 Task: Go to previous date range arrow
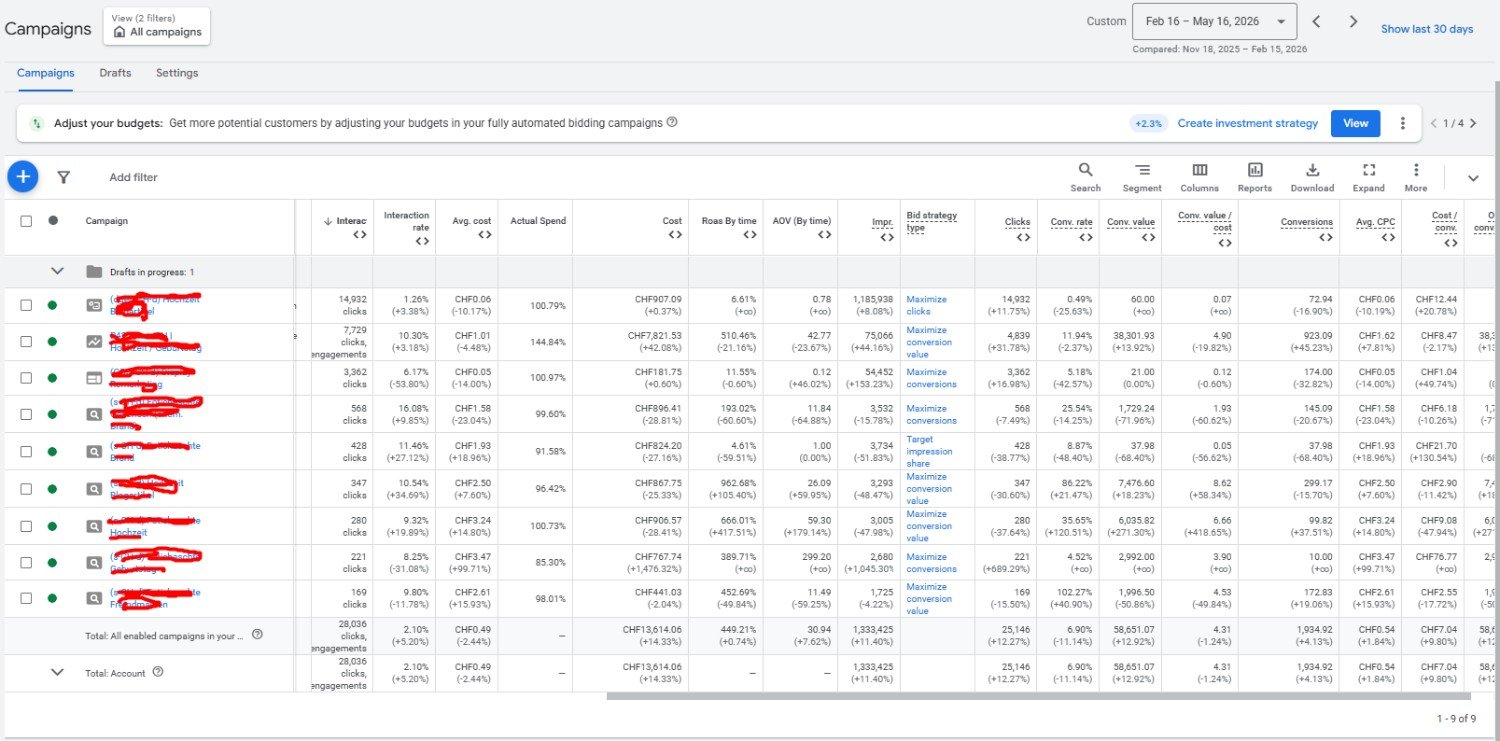coord(1316,21)
